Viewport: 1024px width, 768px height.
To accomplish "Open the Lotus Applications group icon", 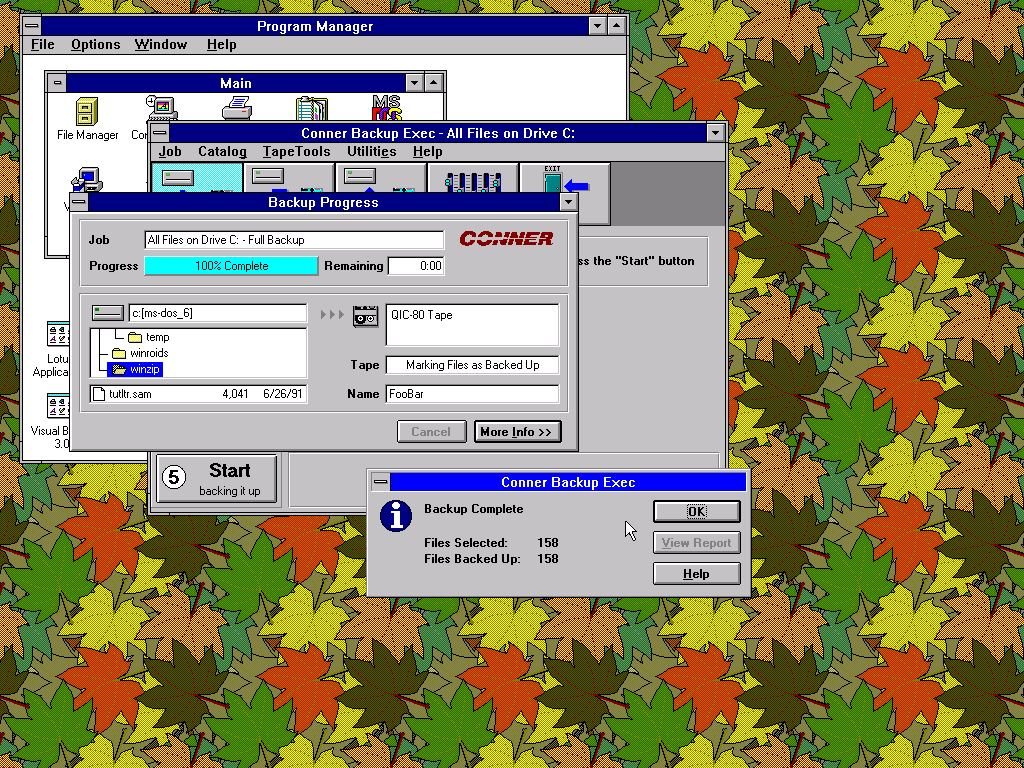I will click(58, 334).
